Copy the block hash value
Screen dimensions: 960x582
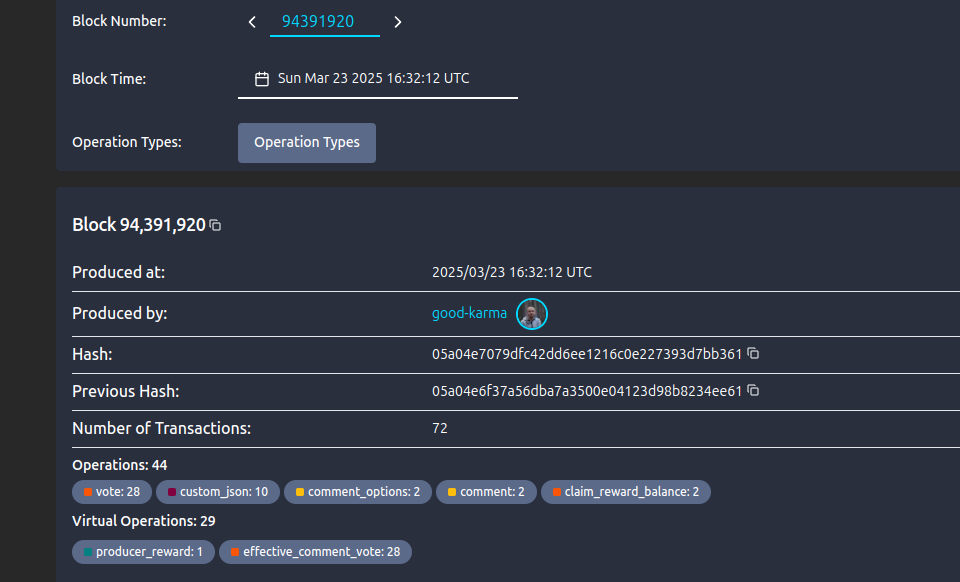754,354
